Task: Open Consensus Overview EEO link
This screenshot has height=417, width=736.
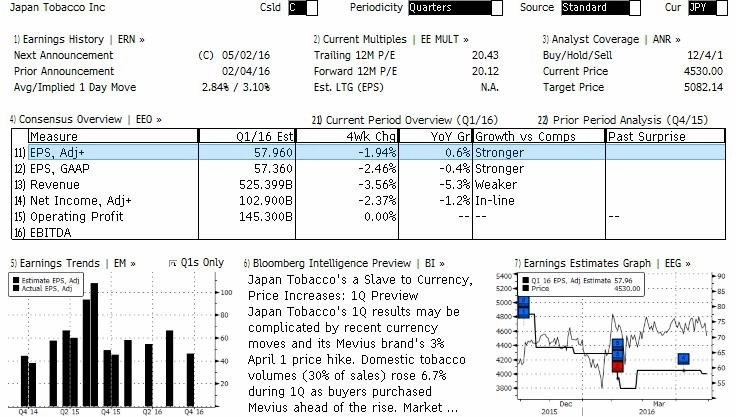Action: [86, 119]
